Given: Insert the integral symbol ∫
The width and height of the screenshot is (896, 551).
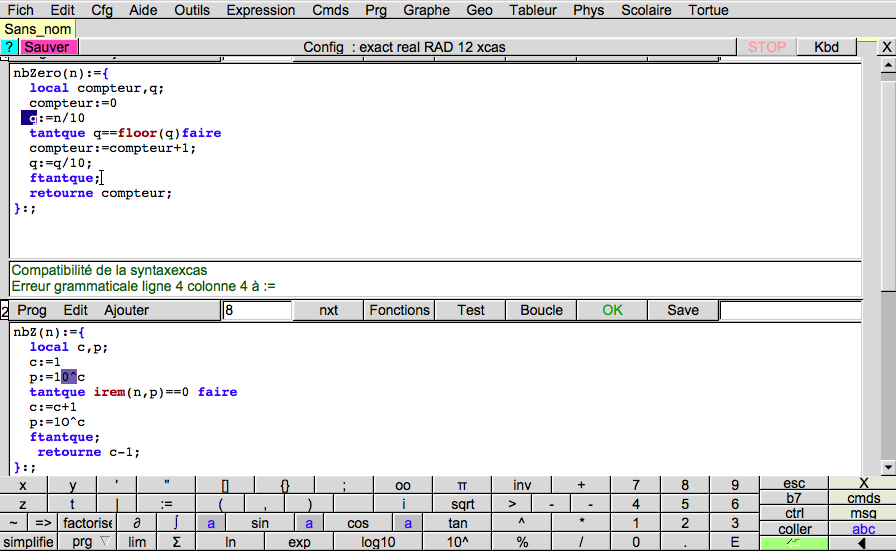Looking at the screenshot, I should point(176,523).
